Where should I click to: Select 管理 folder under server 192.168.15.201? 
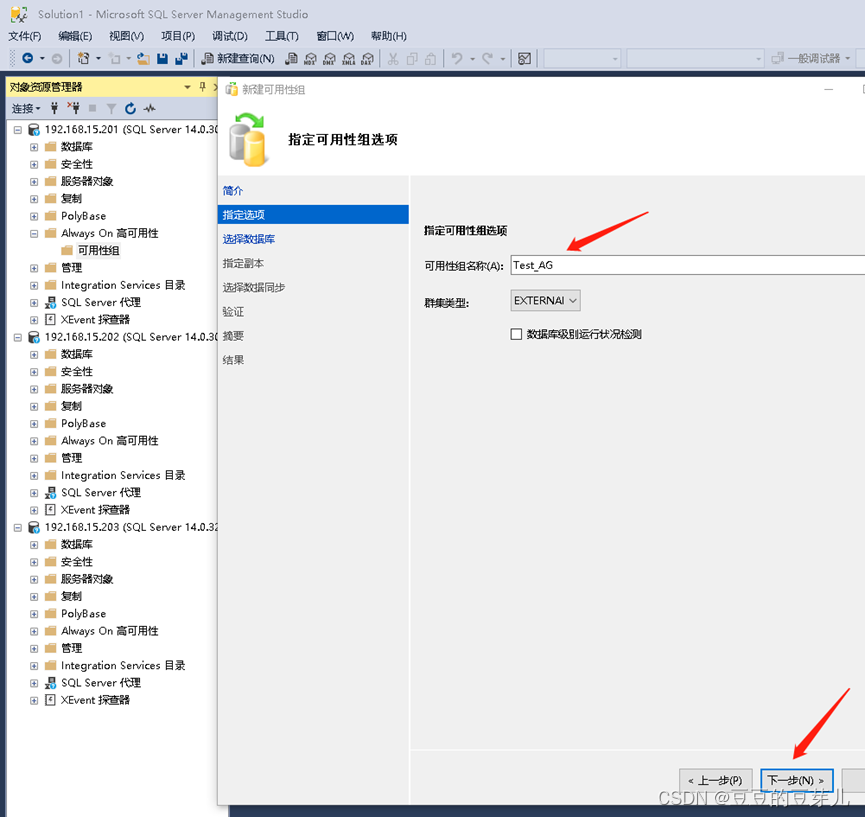click(x=71, y=268)
